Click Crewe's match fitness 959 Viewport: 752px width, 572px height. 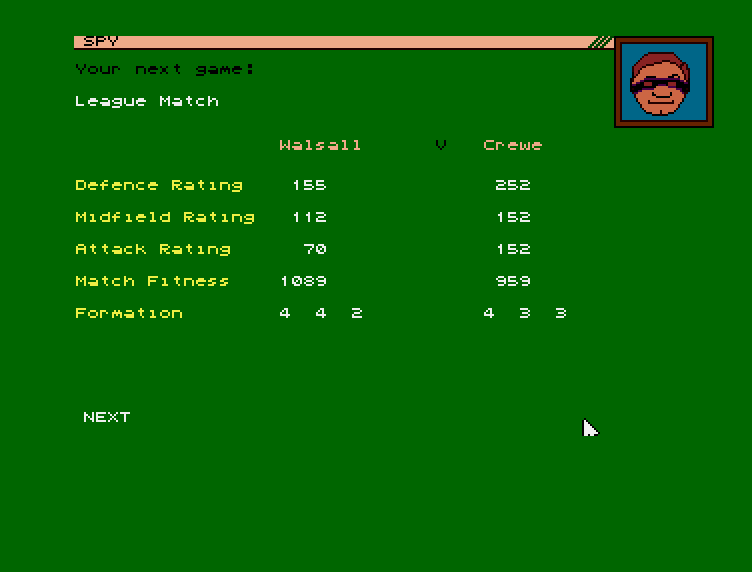(x=513, y=281)
